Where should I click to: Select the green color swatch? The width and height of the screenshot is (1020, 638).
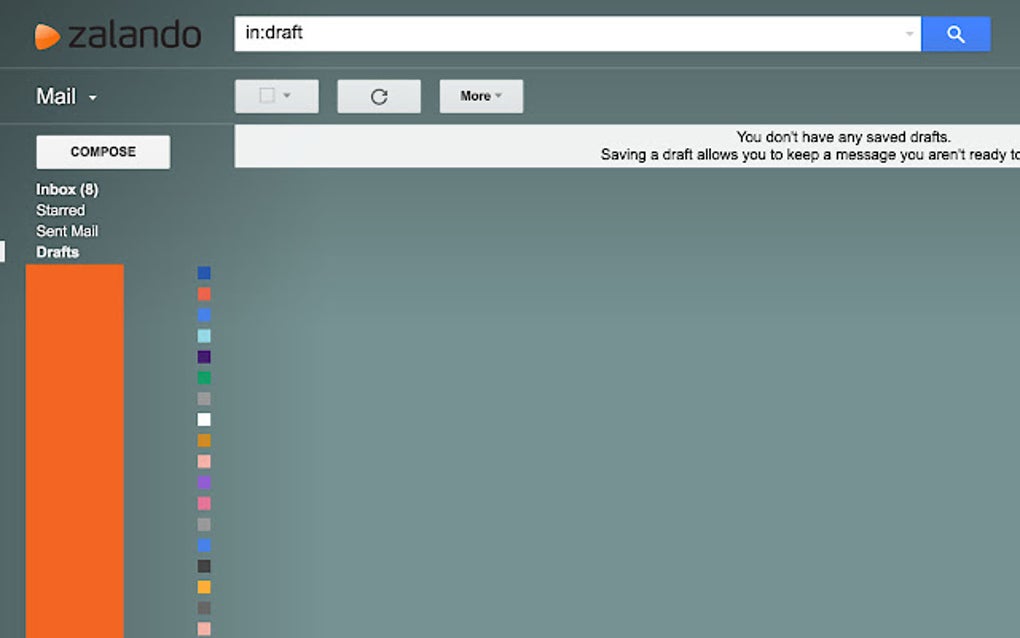(204, 377)
